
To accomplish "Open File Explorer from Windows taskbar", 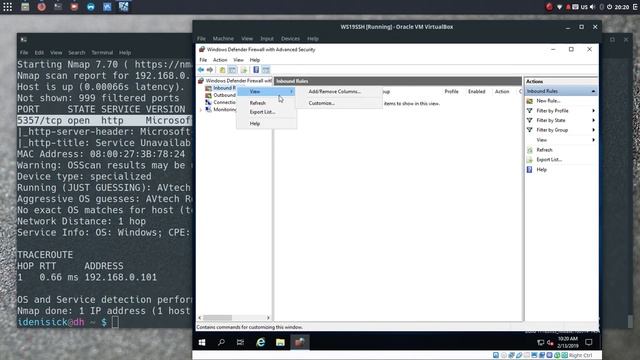I will (x=280, y=342).
